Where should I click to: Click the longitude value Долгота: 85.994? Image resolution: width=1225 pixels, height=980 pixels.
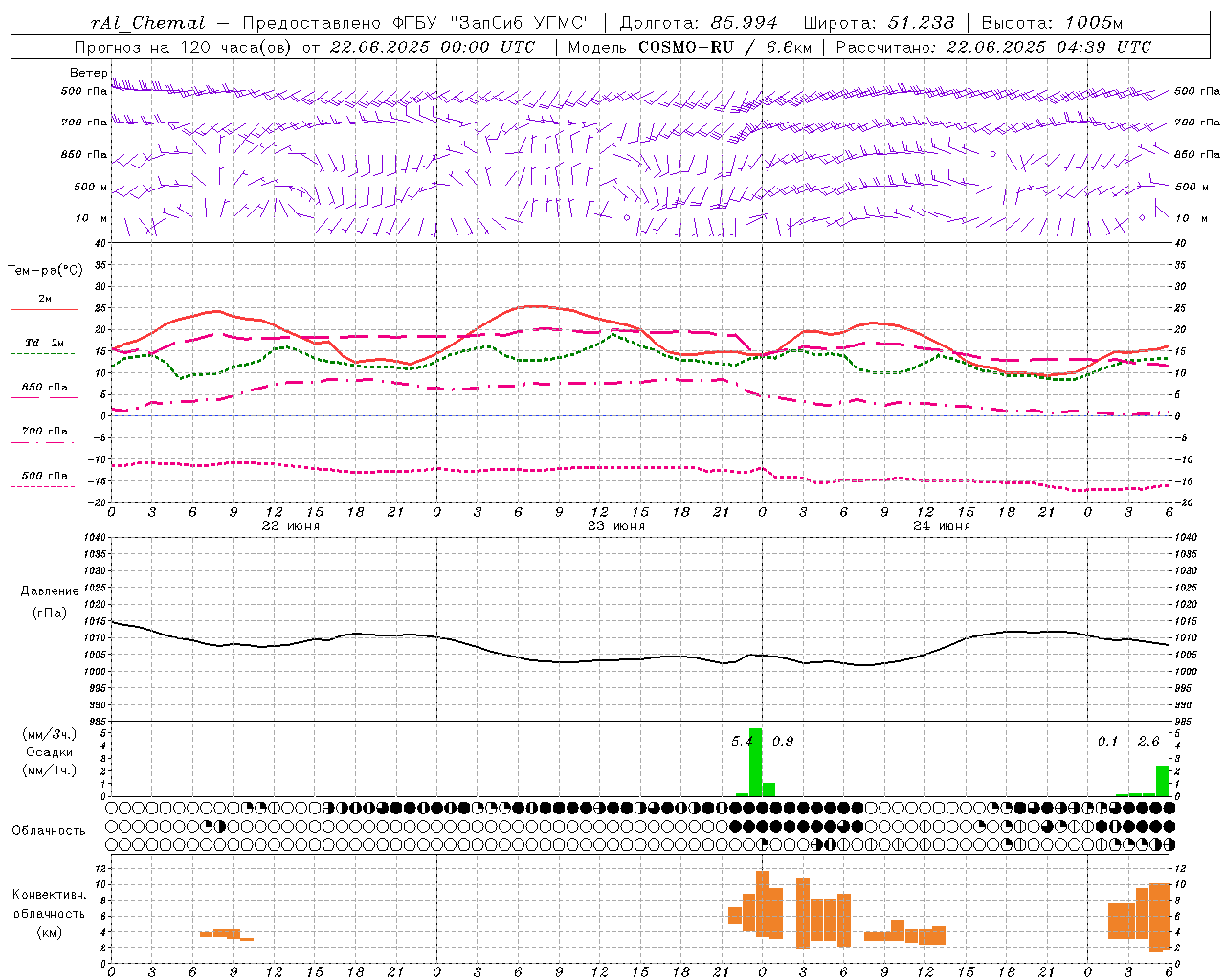pos(700,23)
